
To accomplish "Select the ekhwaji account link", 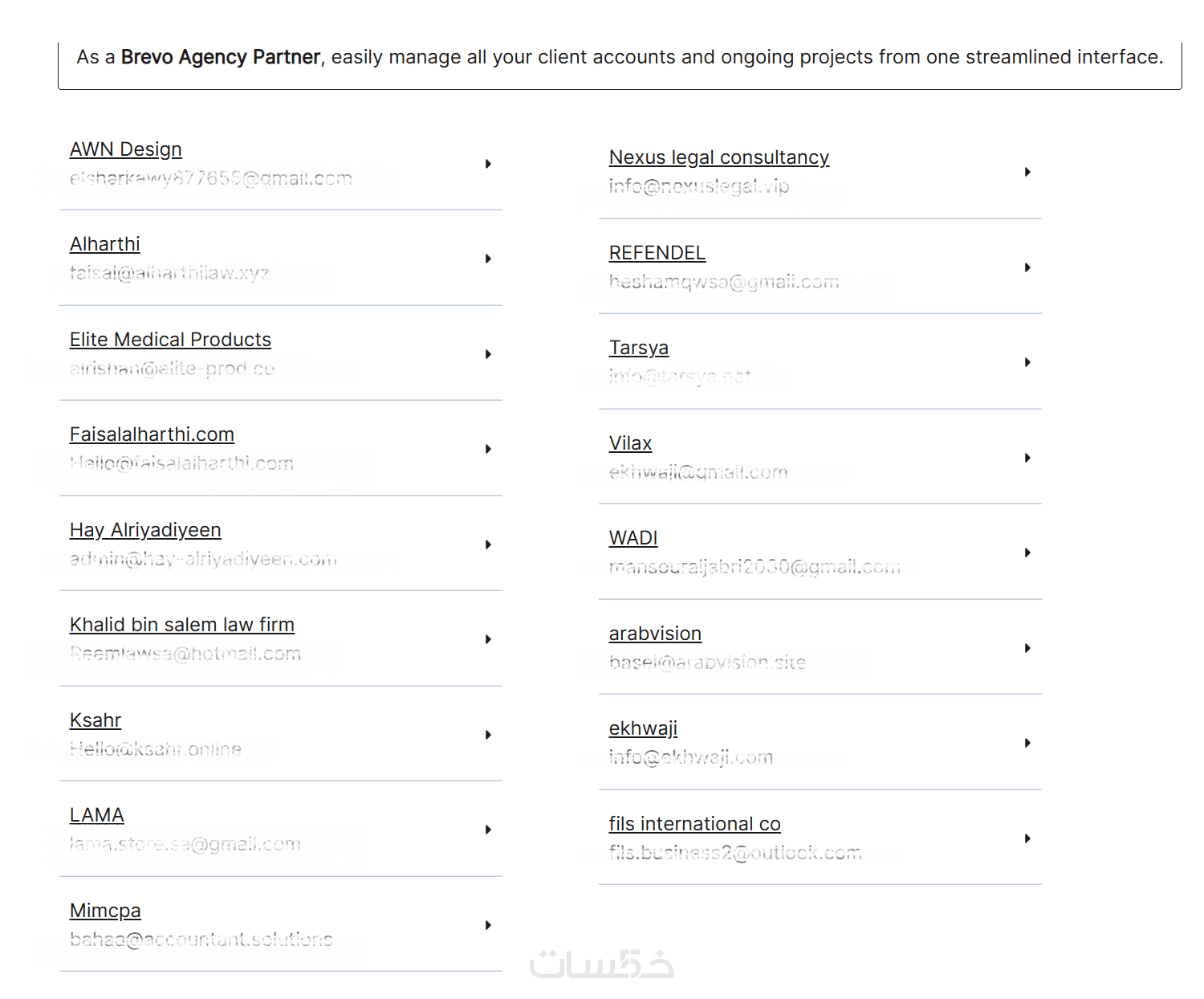I will tap(643, 728).
